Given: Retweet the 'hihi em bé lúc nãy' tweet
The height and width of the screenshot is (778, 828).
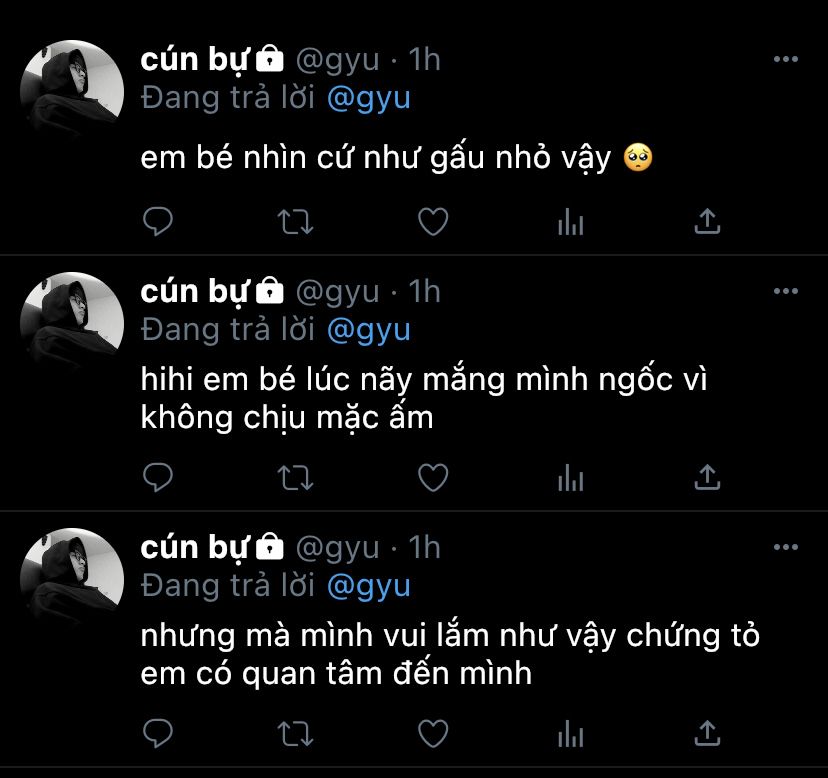Looking at the screenshot, I should pyautogui.click(x=295, y=478).
